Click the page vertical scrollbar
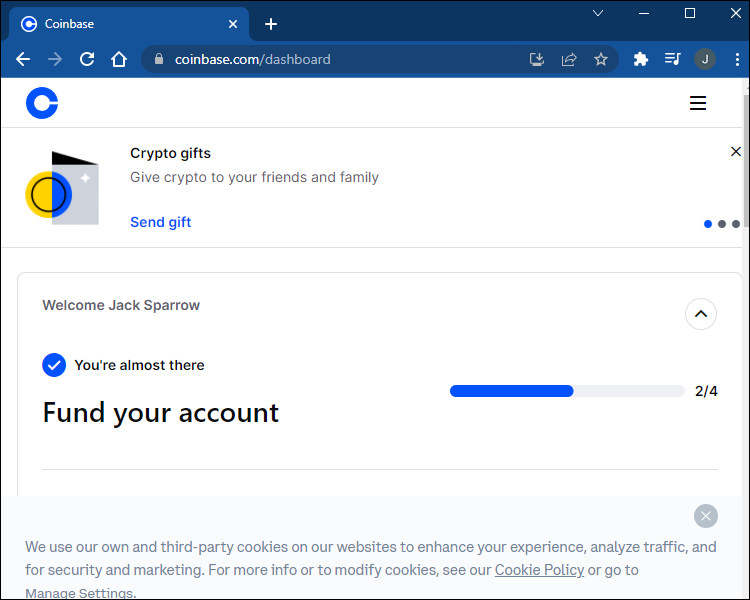 [746, 163]
